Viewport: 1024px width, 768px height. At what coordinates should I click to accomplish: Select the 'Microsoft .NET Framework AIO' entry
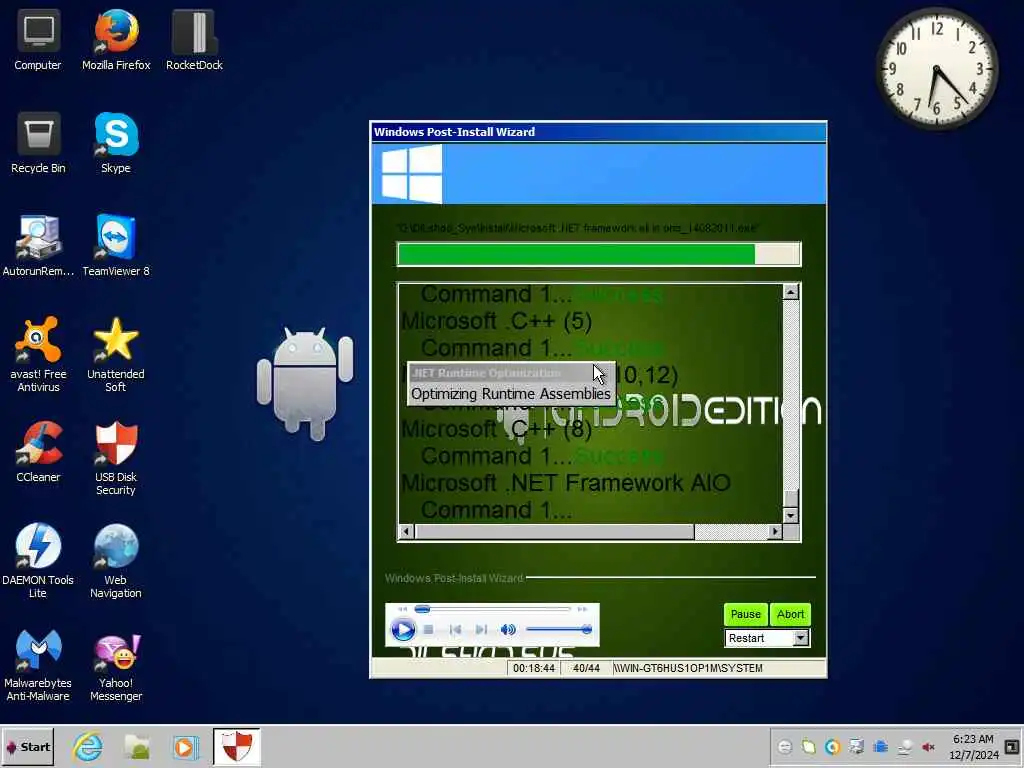click(x=566, y=483)
